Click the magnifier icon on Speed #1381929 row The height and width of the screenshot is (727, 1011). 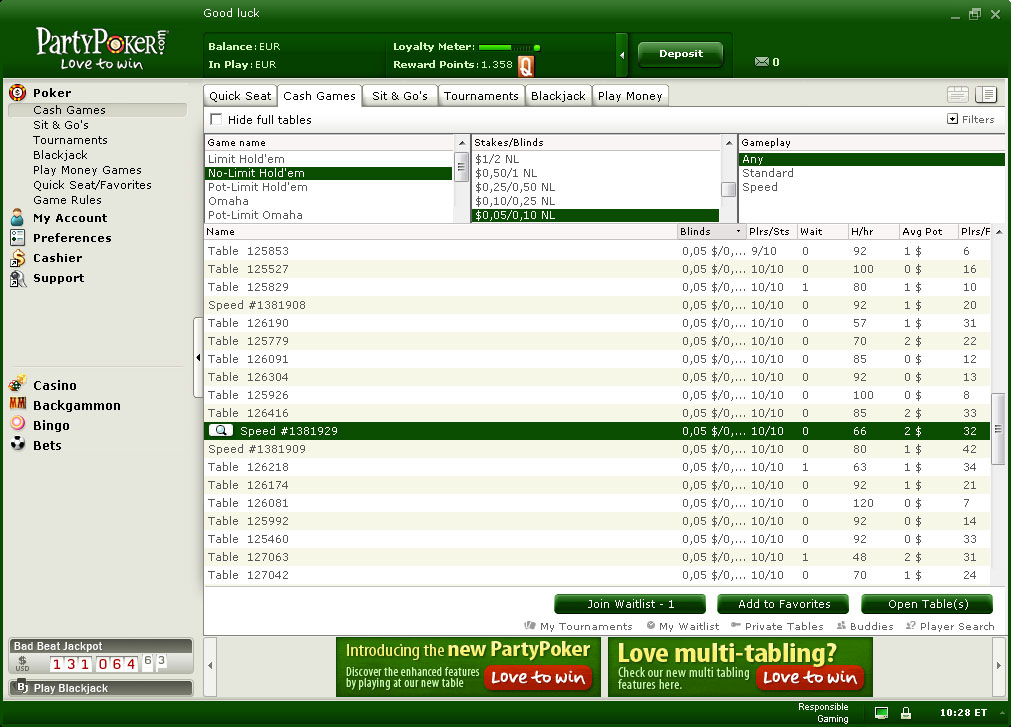(x=221, y=431)
